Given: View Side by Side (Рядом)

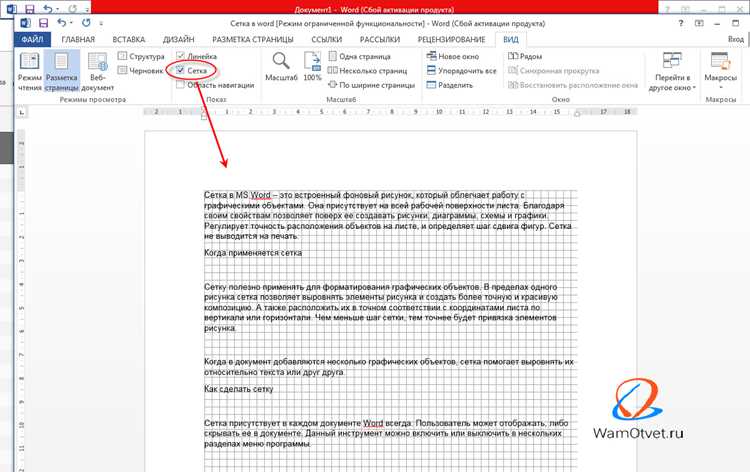Looking at the screenshot, I should (525, 56).
